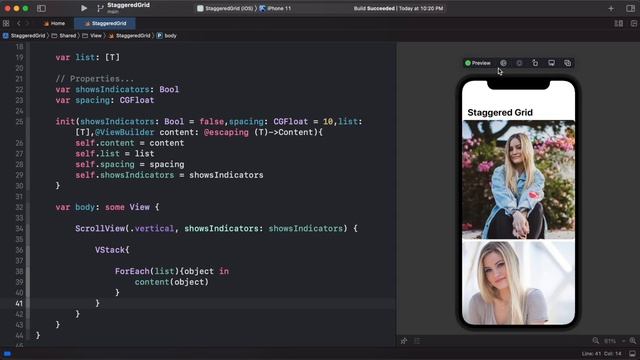Click the 'ScrollView(.vertical' call
Screen dimensions: 640x360
click(124, 229)
